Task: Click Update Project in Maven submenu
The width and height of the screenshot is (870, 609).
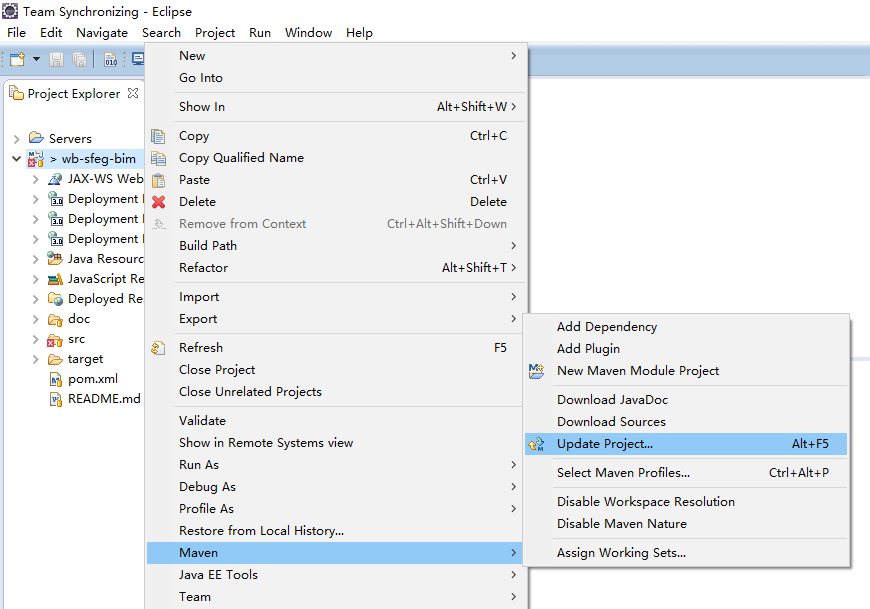Action: point(686,444)
